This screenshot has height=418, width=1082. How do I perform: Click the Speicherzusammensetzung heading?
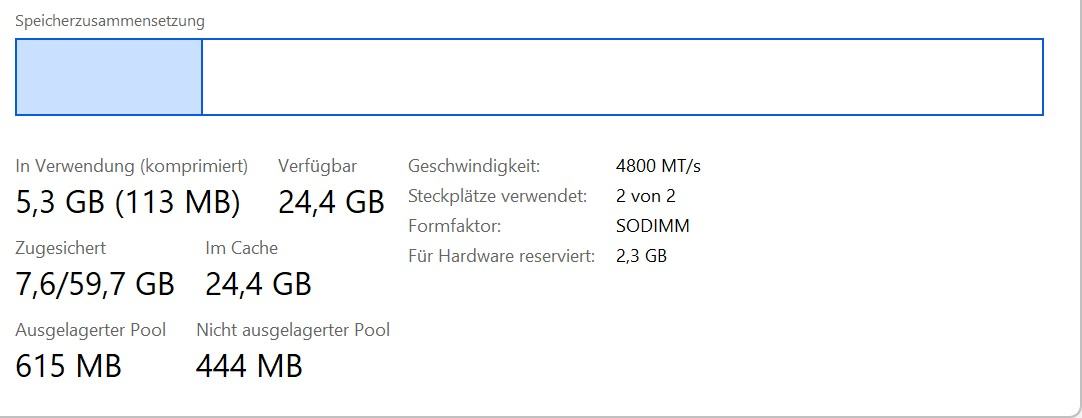110,20
